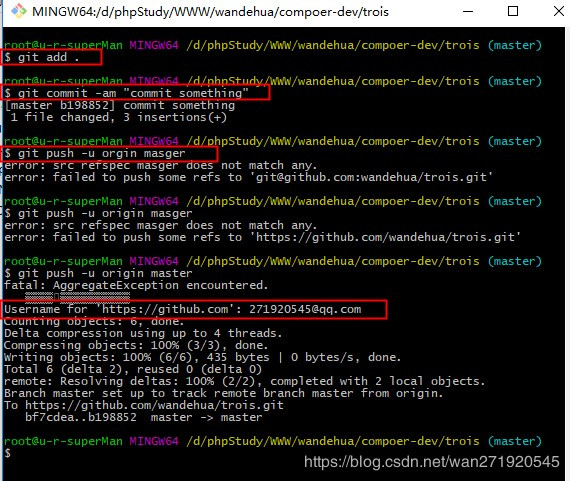Viewport: 570px width, 481px height.
Task: Click 'bf7cdea..b198852 master -> master' line
Action: tap(144, 417)
